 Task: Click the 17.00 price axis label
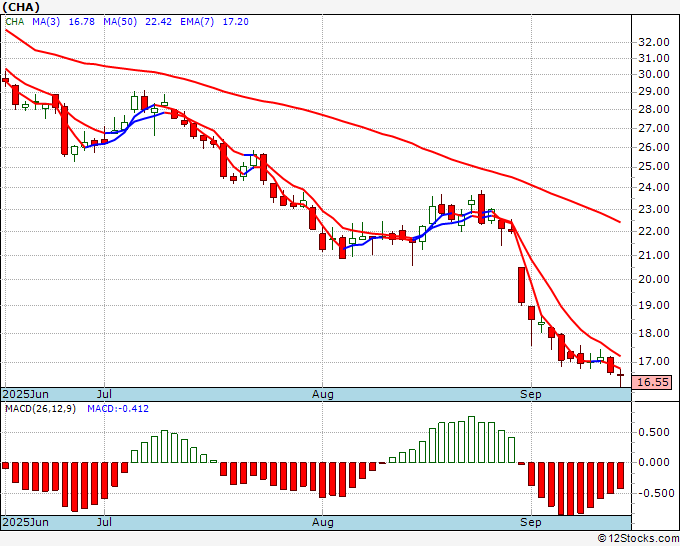pos(654,361)
